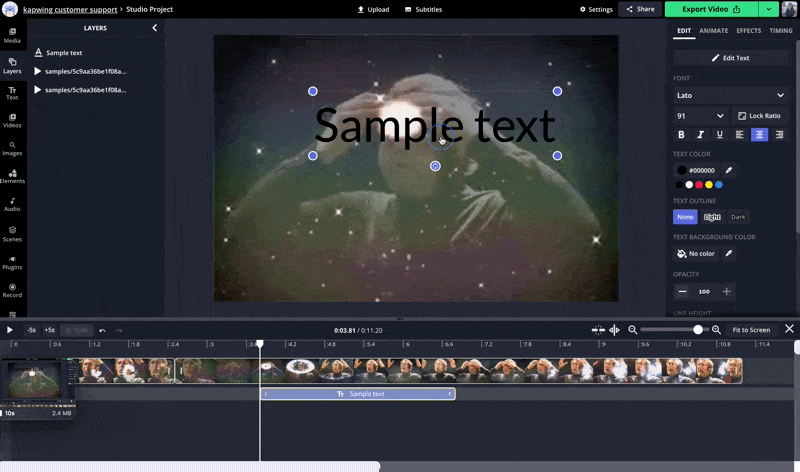Toggle Lock Ratio for text box
This screenshot has height=472, width=800.
pos(760,116)
